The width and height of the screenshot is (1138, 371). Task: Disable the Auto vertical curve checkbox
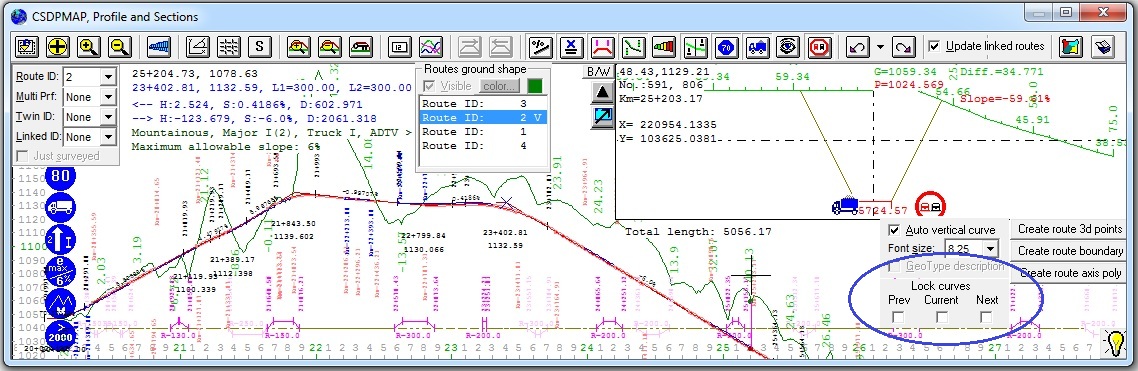point(895,230)
